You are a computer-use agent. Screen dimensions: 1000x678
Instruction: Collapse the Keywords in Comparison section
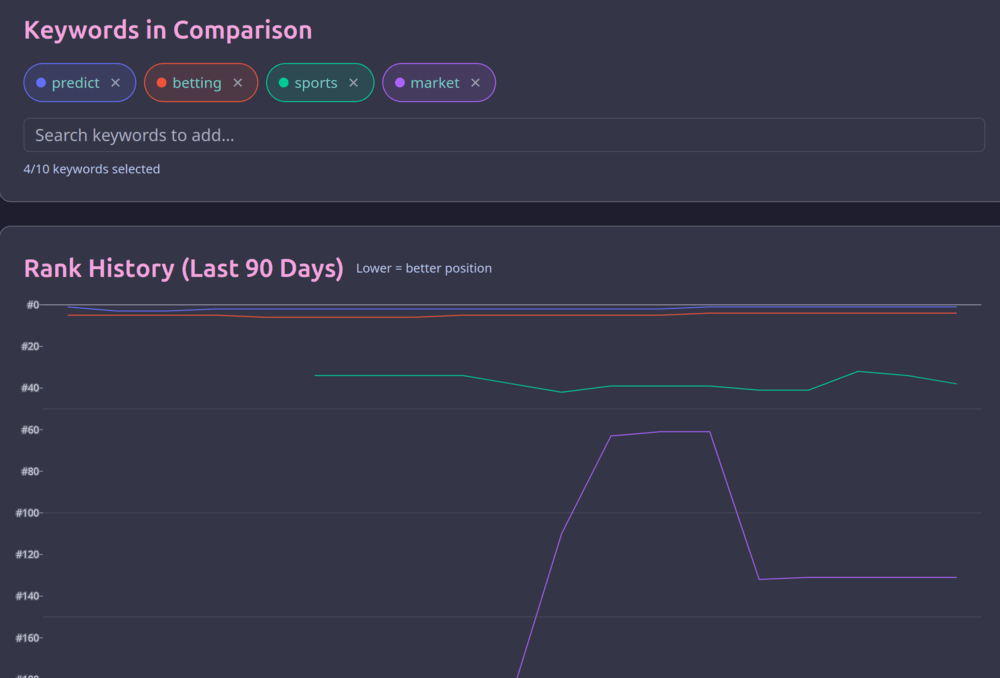tap(167, 30)
